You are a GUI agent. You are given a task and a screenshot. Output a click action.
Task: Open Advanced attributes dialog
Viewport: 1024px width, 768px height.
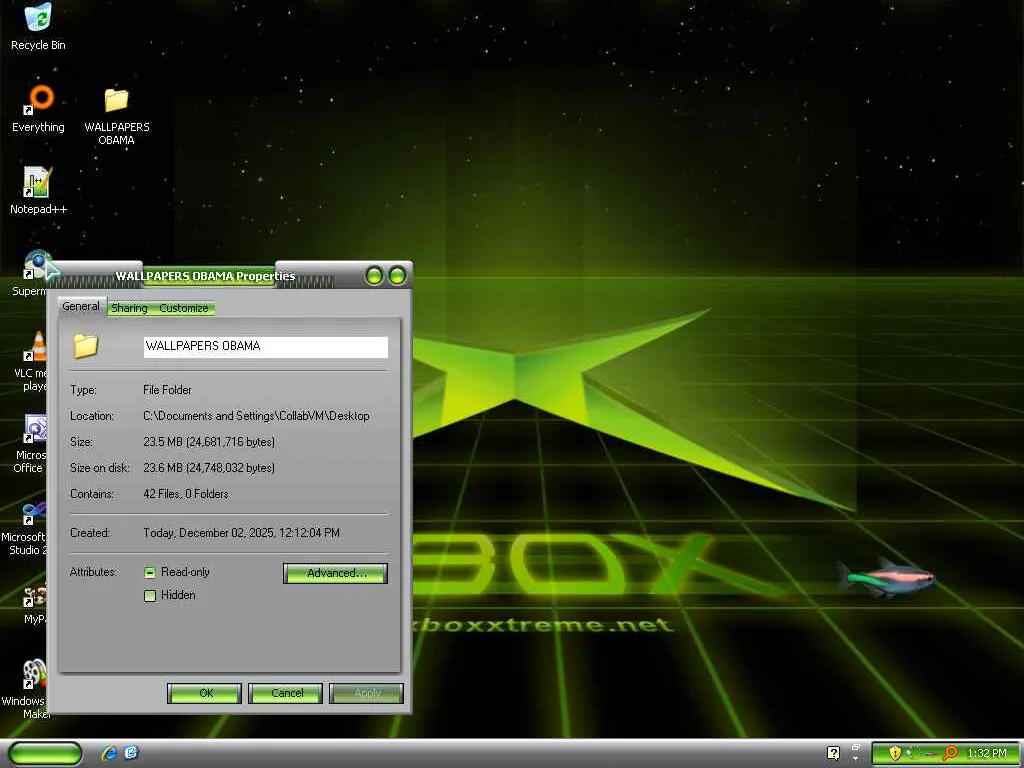[x=336, y=573]
